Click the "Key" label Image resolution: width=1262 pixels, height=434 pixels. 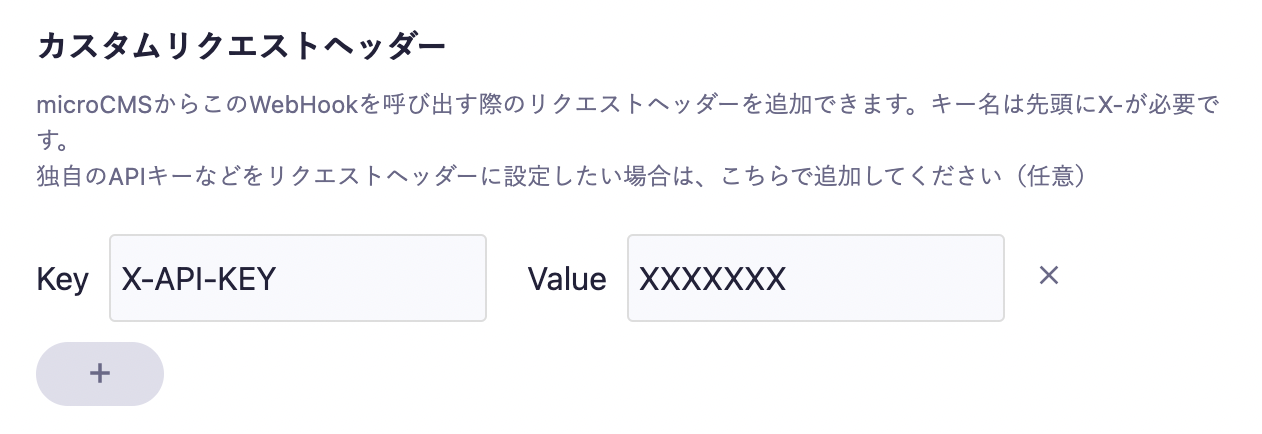pos(62,279)
